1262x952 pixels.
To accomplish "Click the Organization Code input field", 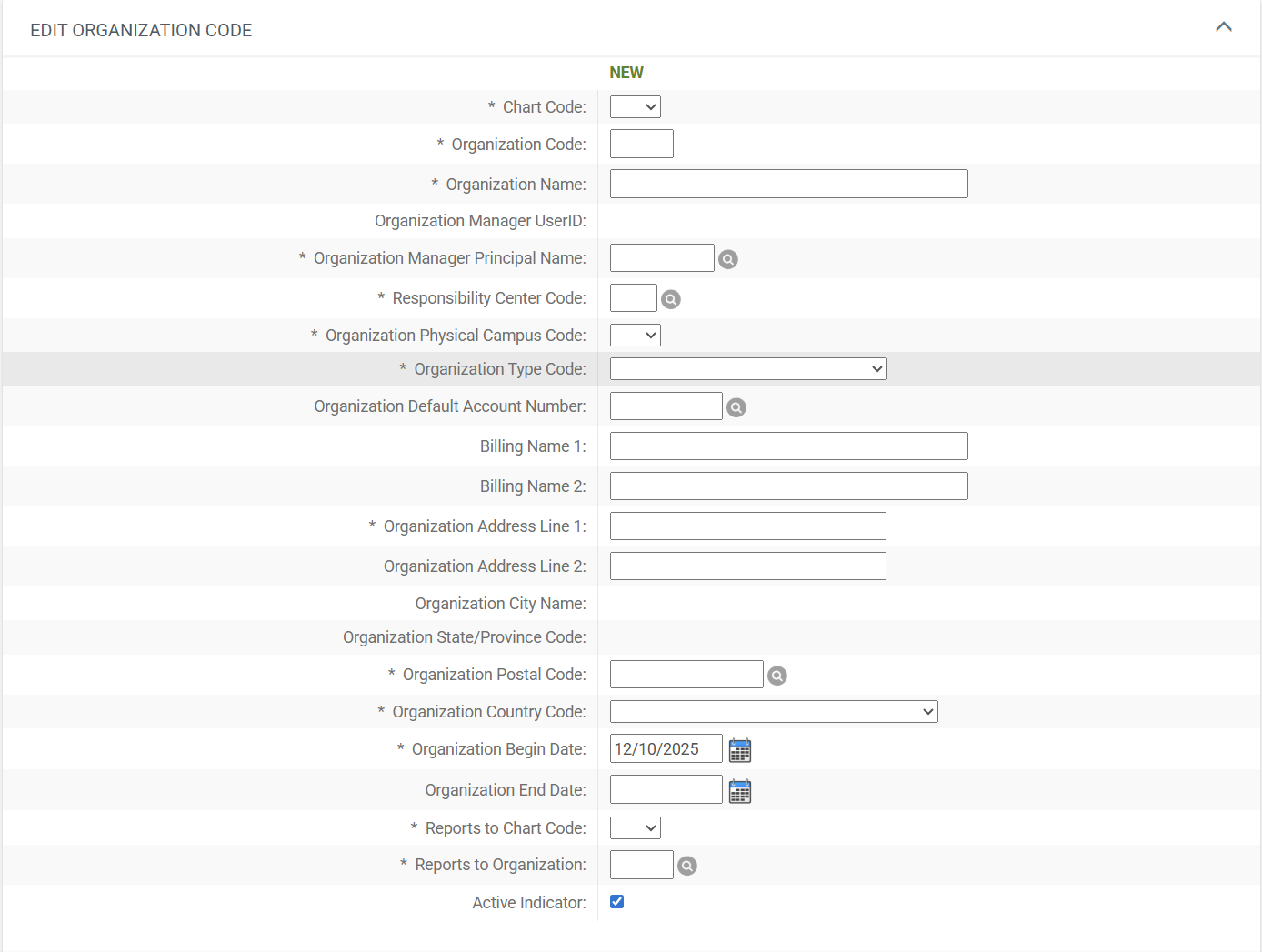I will (641, 144).
